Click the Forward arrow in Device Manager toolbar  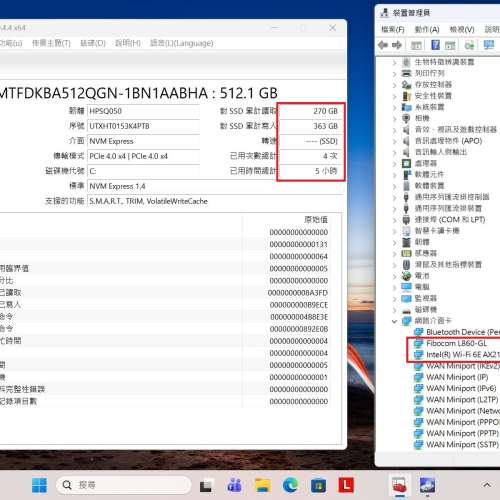click(x=397, y=45)
